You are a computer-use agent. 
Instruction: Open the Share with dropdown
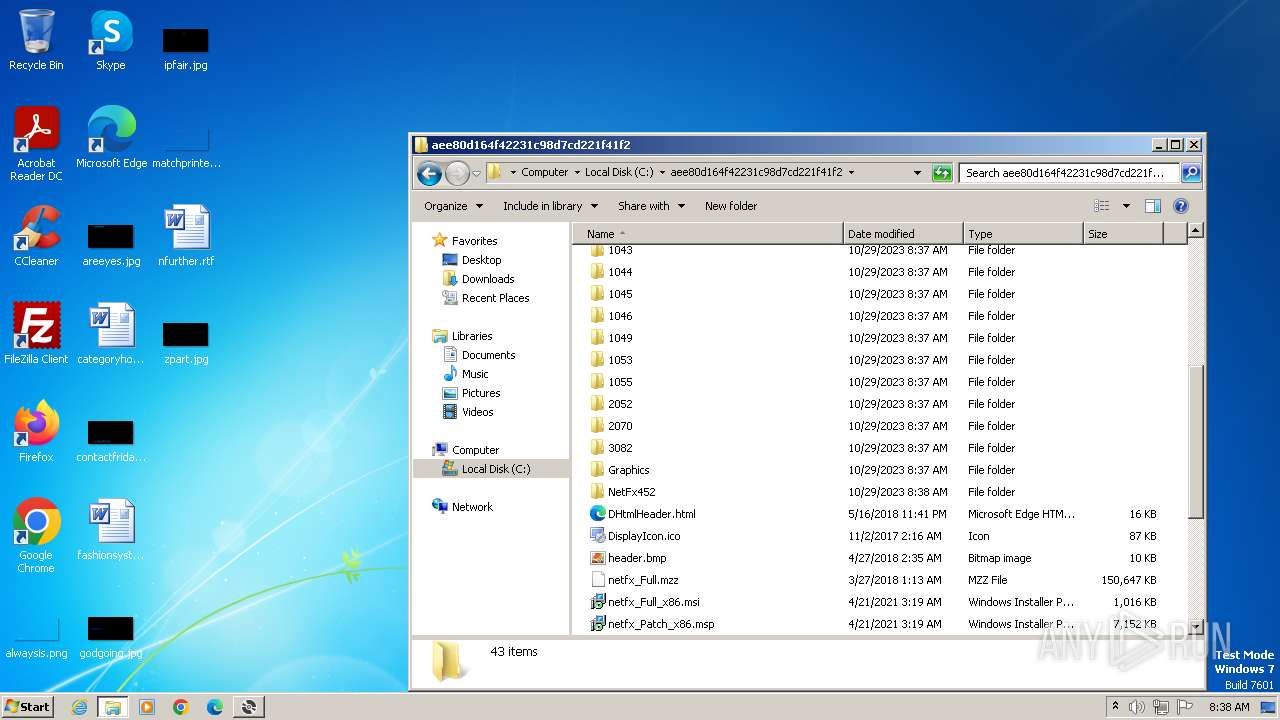[x=651, y=206]
